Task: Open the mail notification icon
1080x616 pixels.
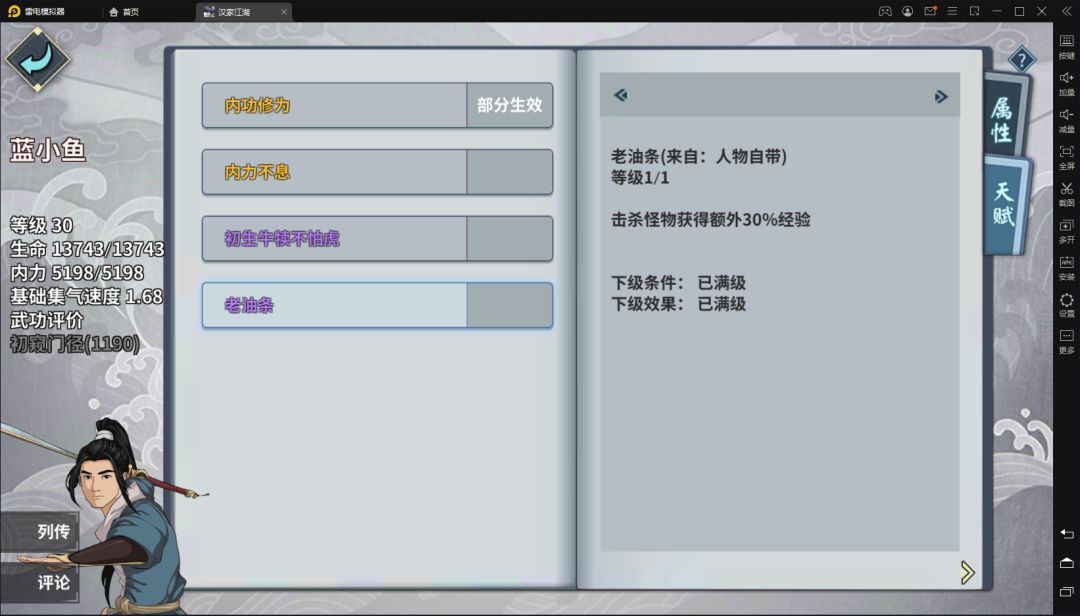Action: (930, 11)
